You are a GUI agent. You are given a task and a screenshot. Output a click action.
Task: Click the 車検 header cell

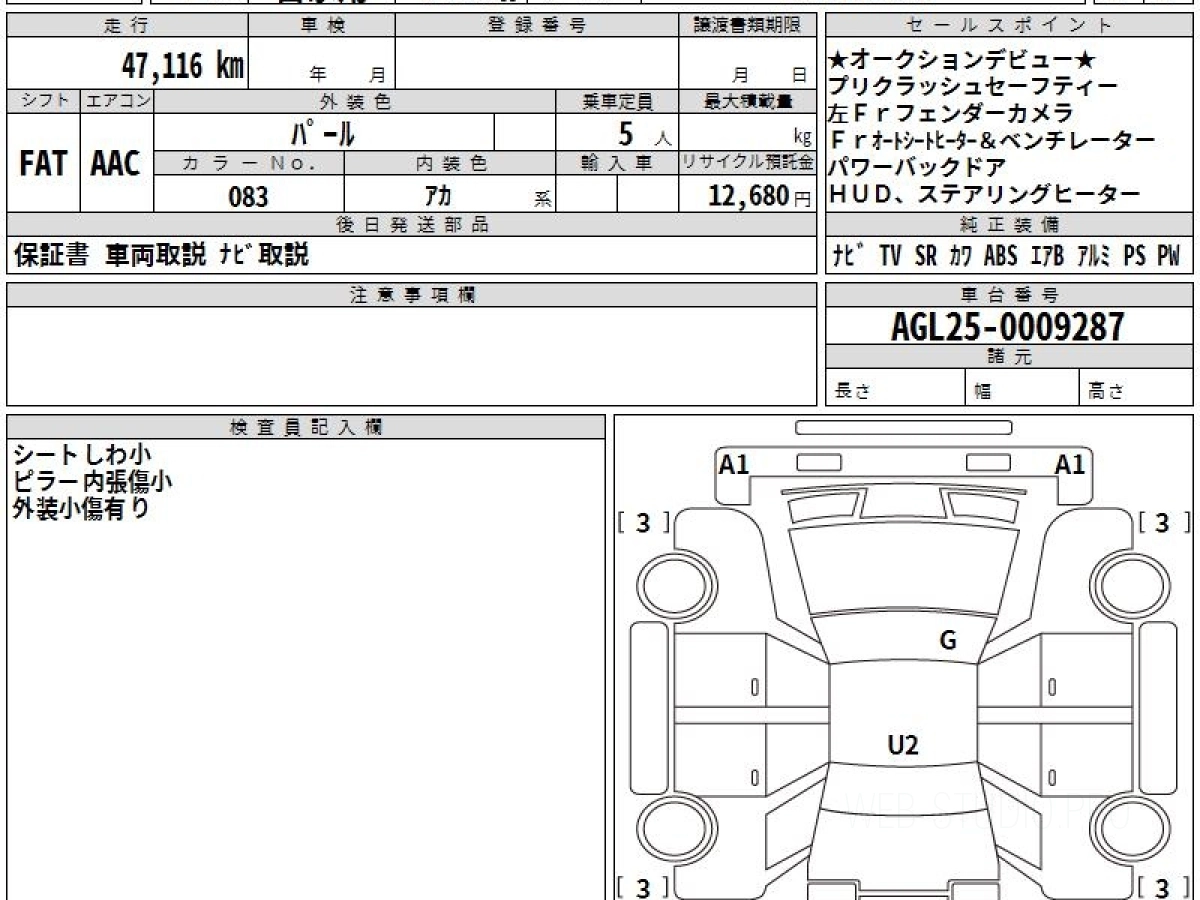pyautogui.click(x=322, y=26)
